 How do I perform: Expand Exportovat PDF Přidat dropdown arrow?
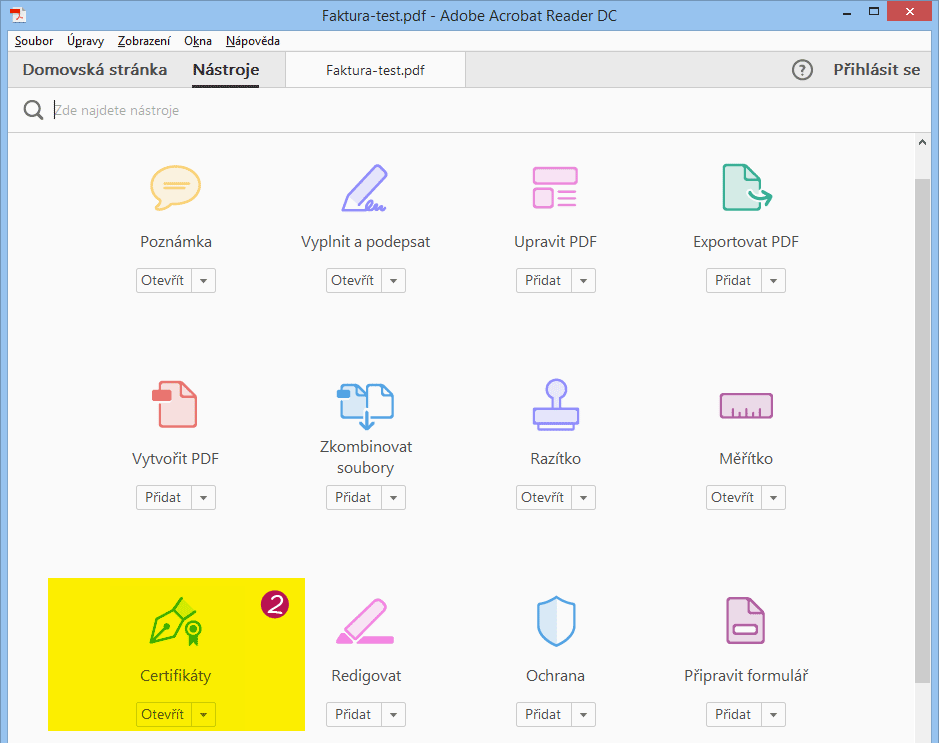point(774,280)
